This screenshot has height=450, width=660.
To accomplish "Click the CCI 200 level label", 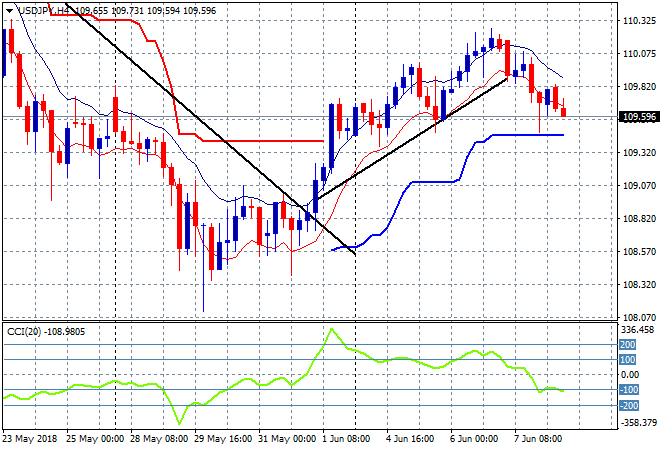I will coord(628,345).
